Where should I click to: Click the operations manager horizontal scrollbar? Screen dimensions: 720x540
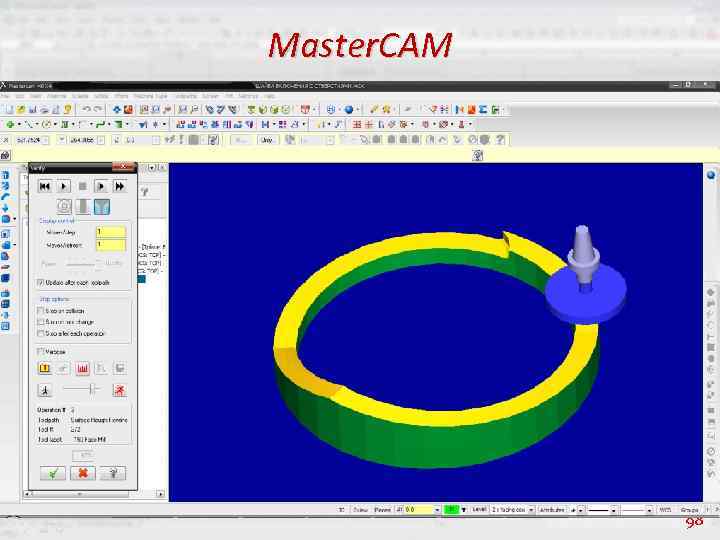pyautogui.click(x=93, y=494)
